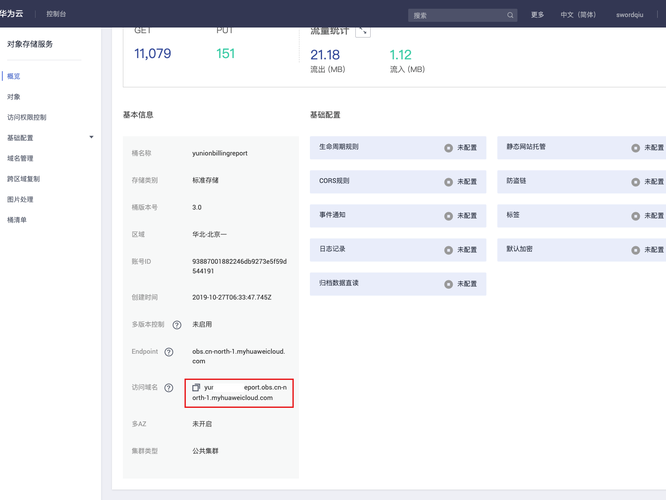This screenshot has height=500, width=666.
Task: Open the 归档数据直读 configuration card
Action: (x=398, y=284)
